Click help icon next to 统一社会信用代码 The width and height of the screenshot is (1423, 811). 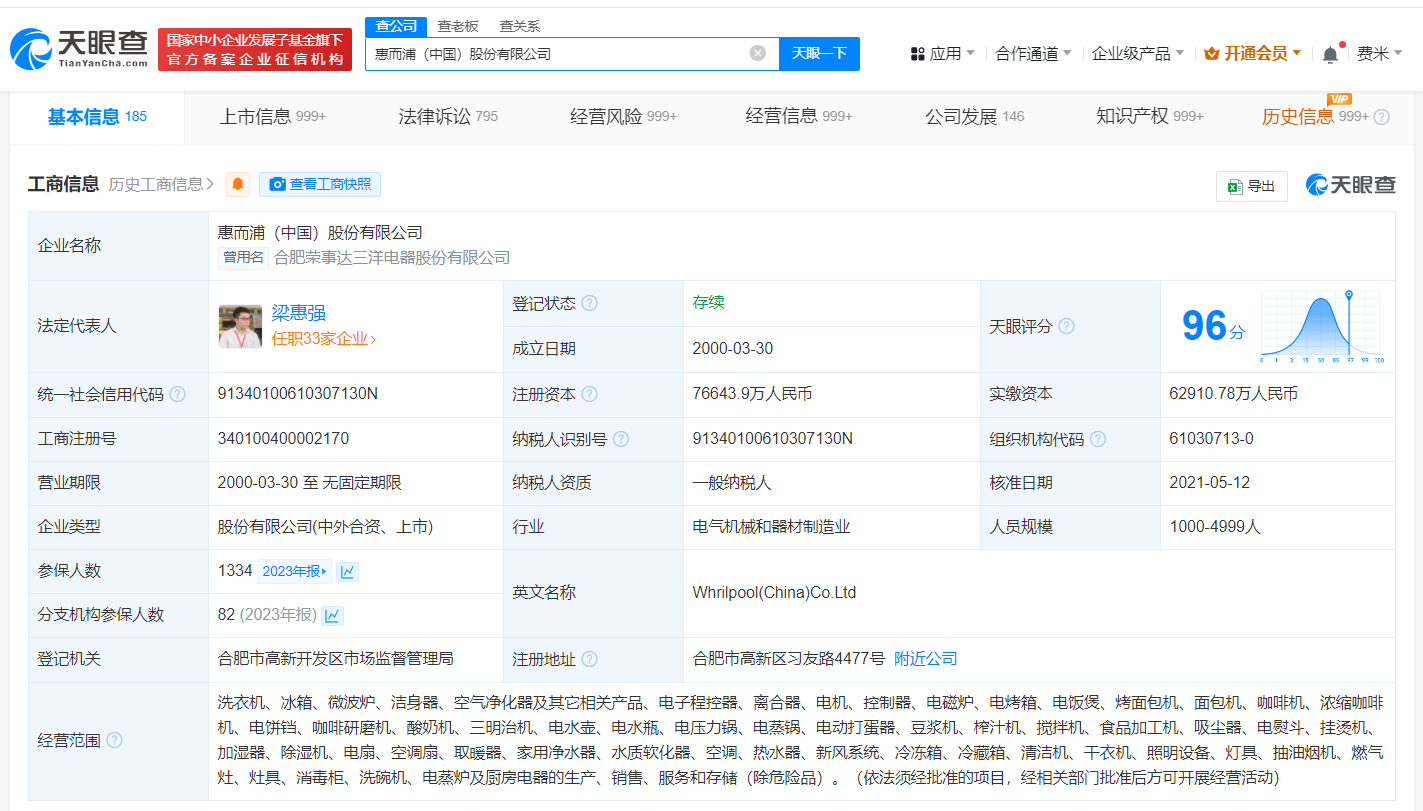pos(177,394)
